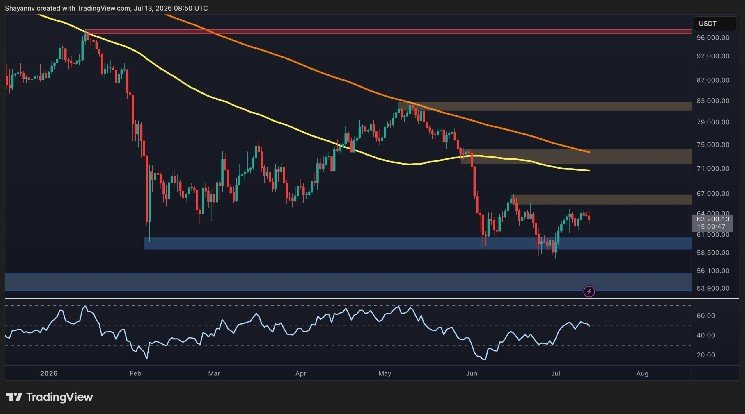This screenshot has width=745, height=414.
Task: Click the purple lightning bolt event icon
Action: [x=589, y=291]
